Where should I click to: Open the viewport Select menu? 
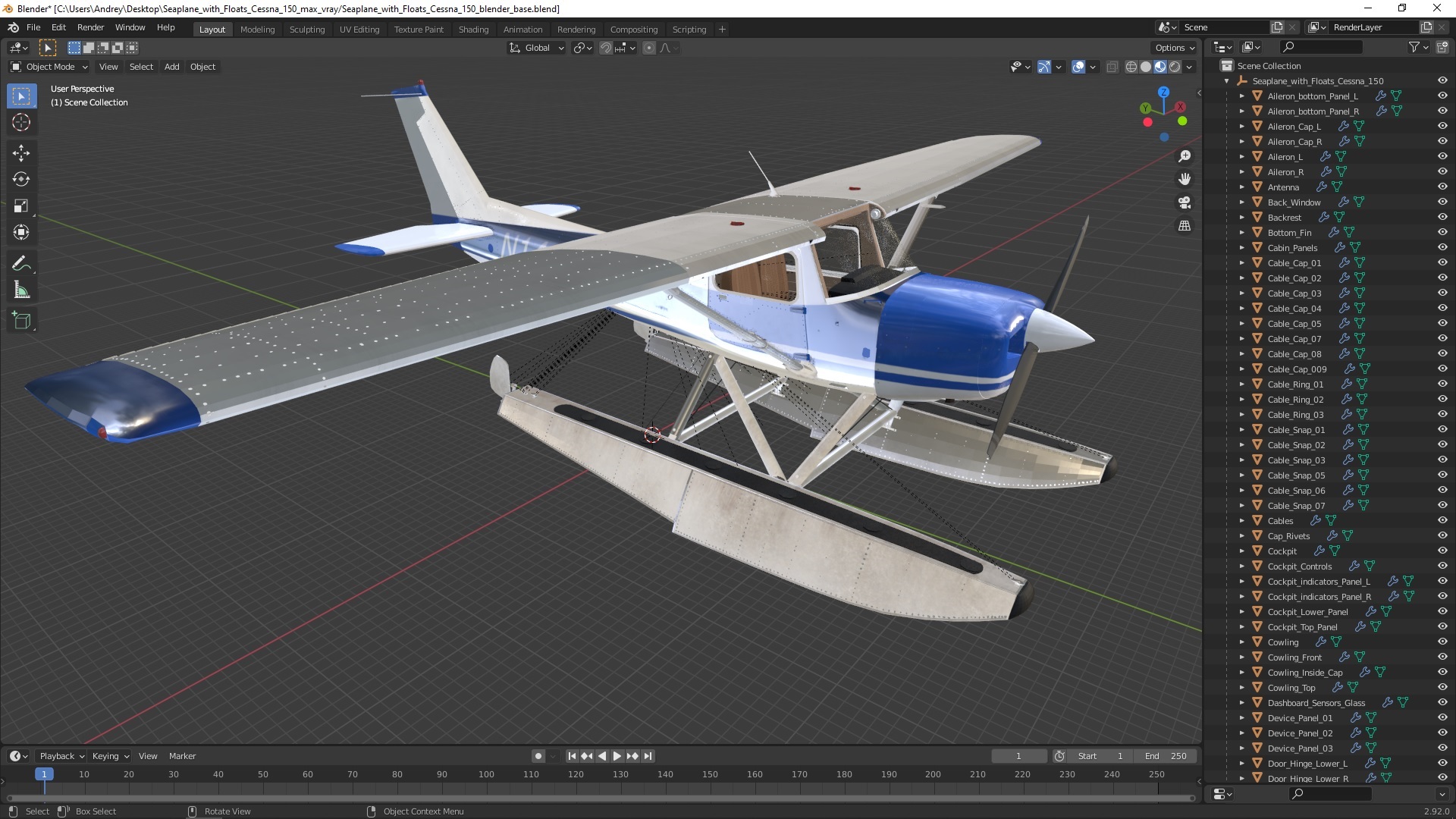(x=141, y=67)
